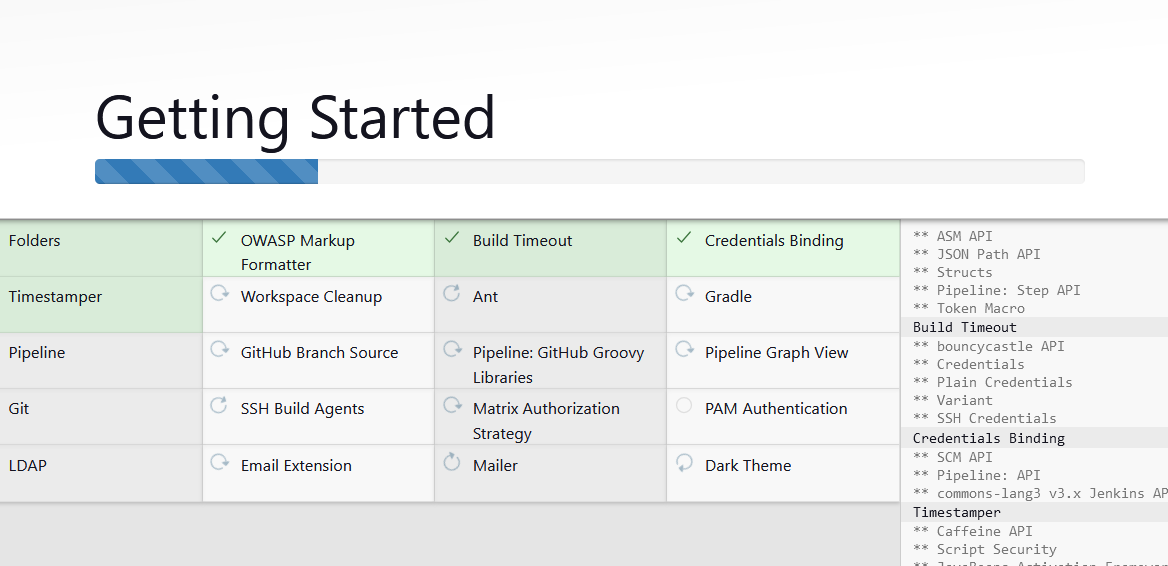The image size is (1168, 566).
Task: Select the Git plugin cell
Action: [101, 416]
